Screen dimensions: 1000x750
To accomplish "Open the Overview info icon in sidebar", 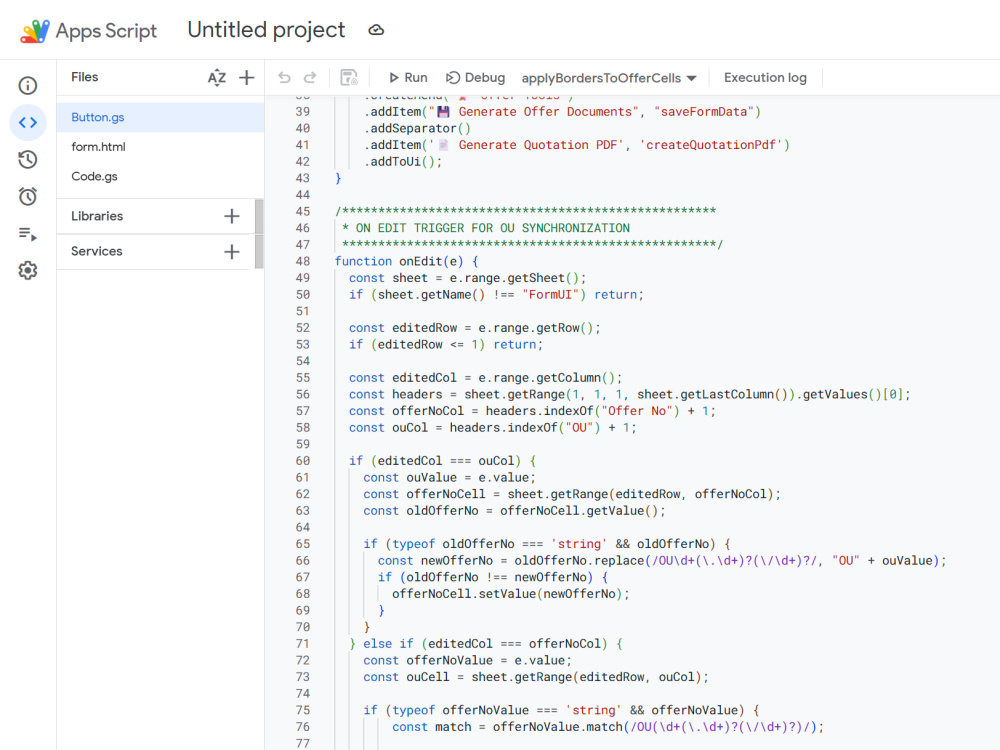I will click(27, 85).
